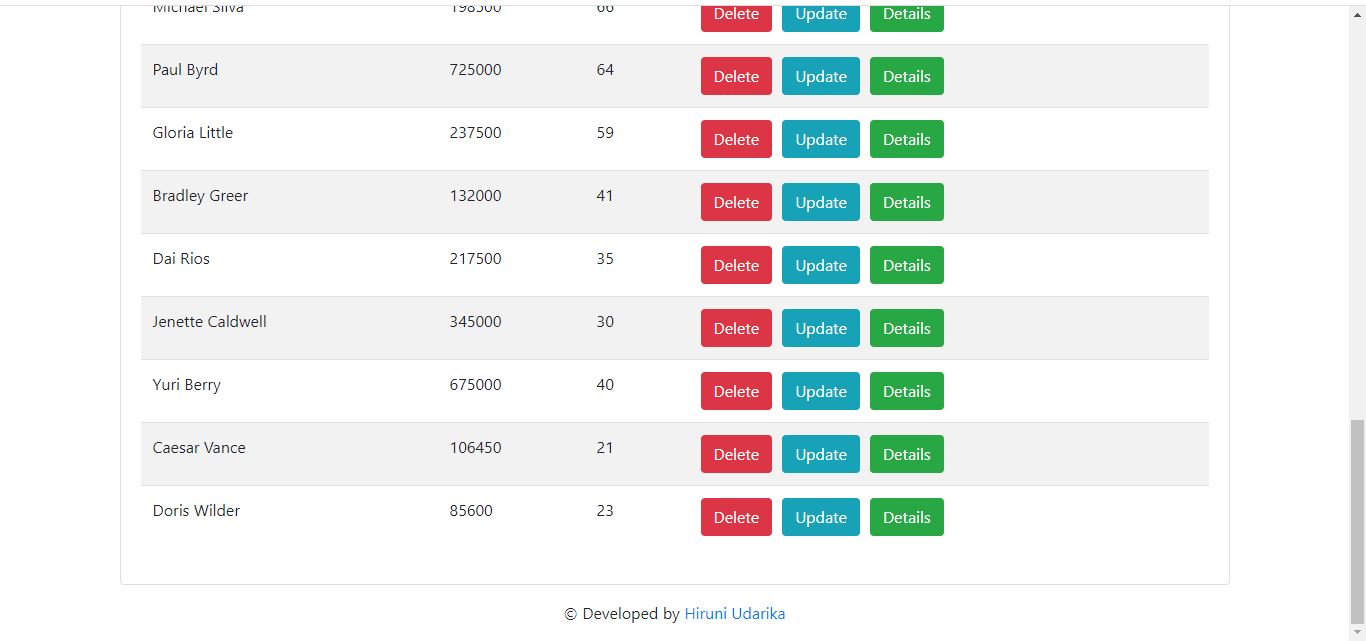
Task: Open the Hiruni Udarika link
Action: 735,614
